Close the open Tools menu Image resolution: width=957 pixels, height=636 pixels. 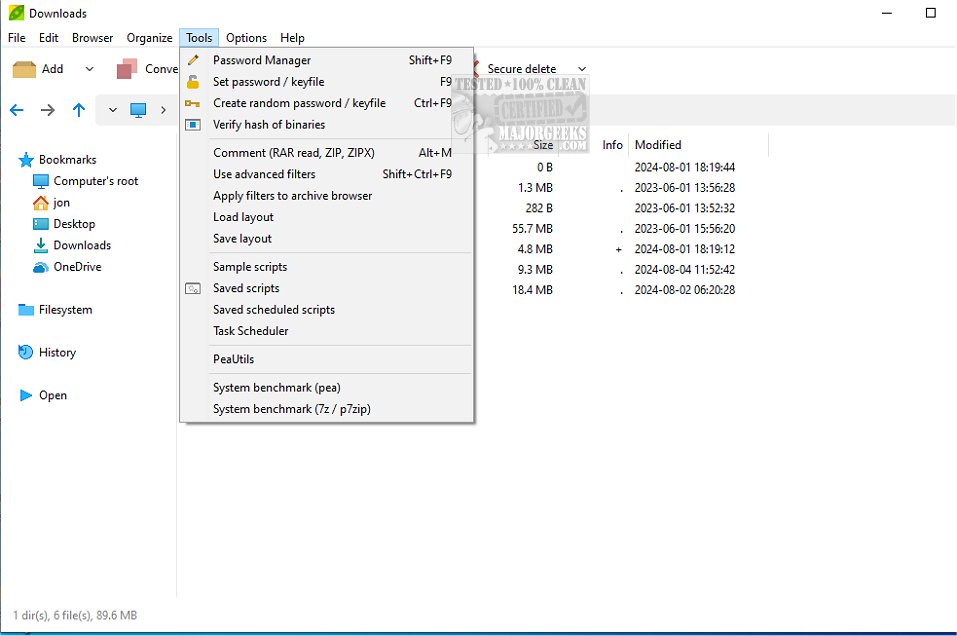pos(199,38)
